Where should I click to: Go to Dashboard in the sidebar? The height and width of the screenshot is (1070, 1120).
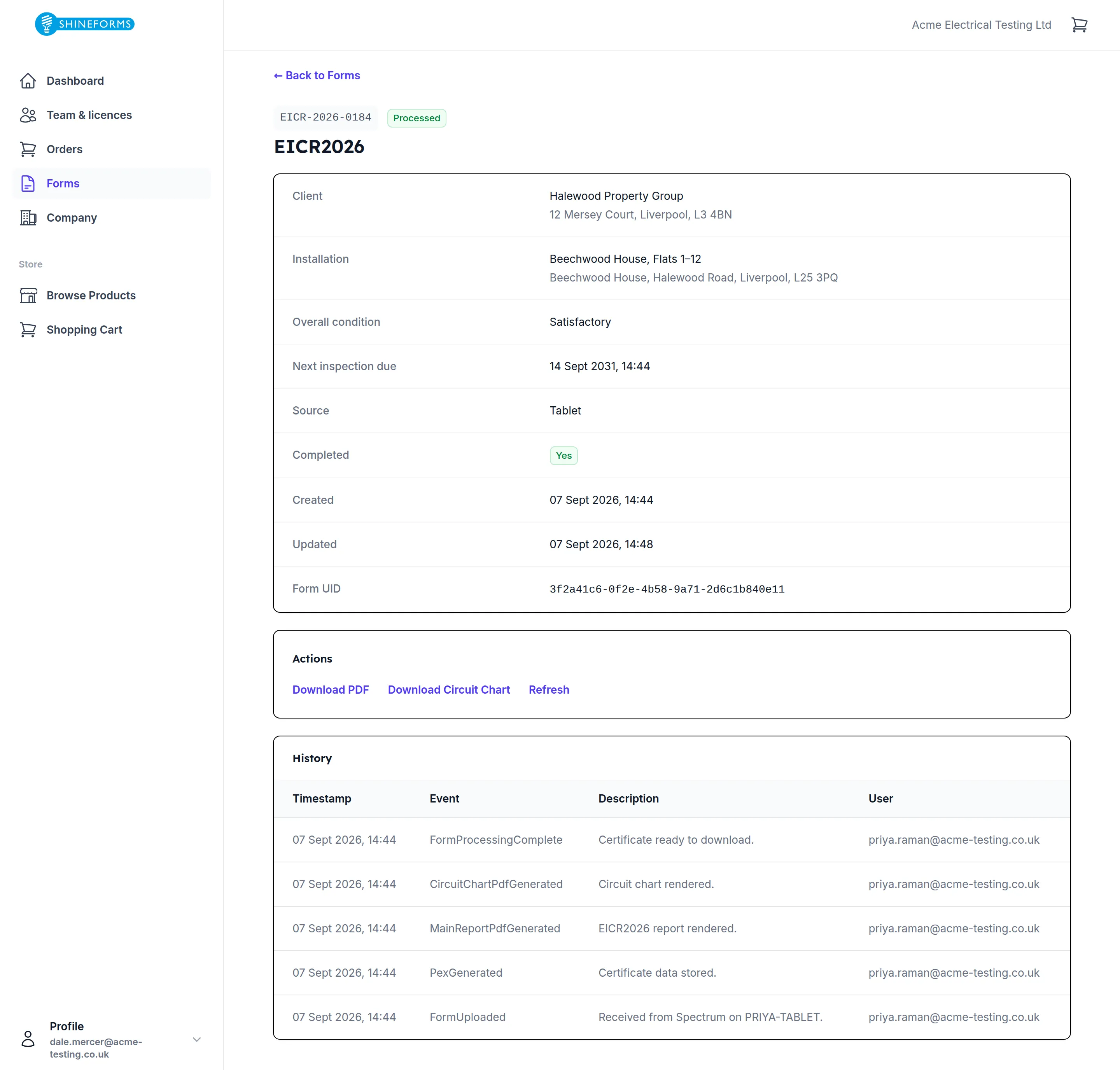coord(112,81)
